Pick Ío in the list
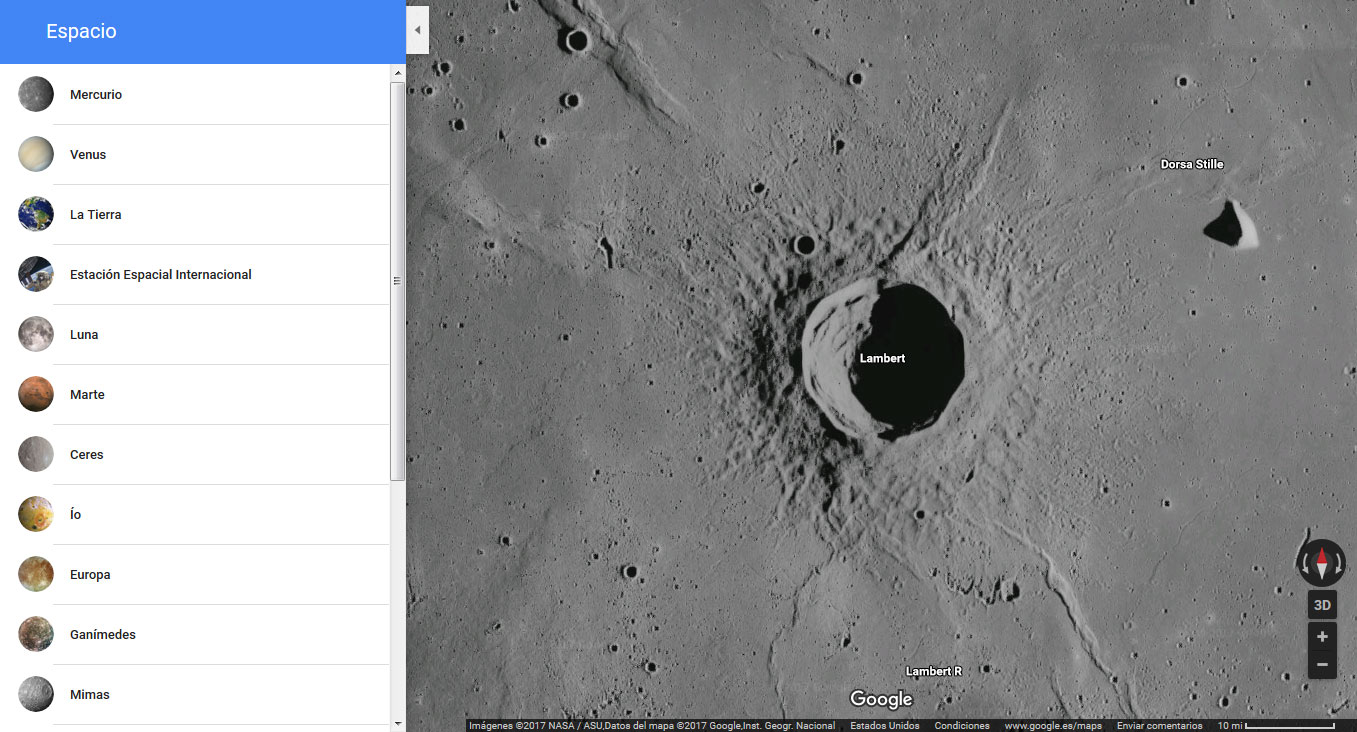This screenshot has height=732, width=1357. 195,514
